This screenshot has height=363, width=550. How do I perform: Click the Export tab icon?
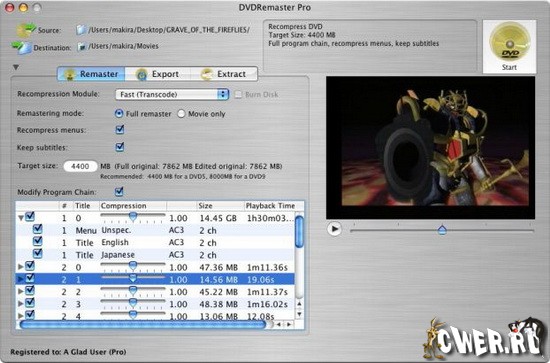click(x=142, y=74)
